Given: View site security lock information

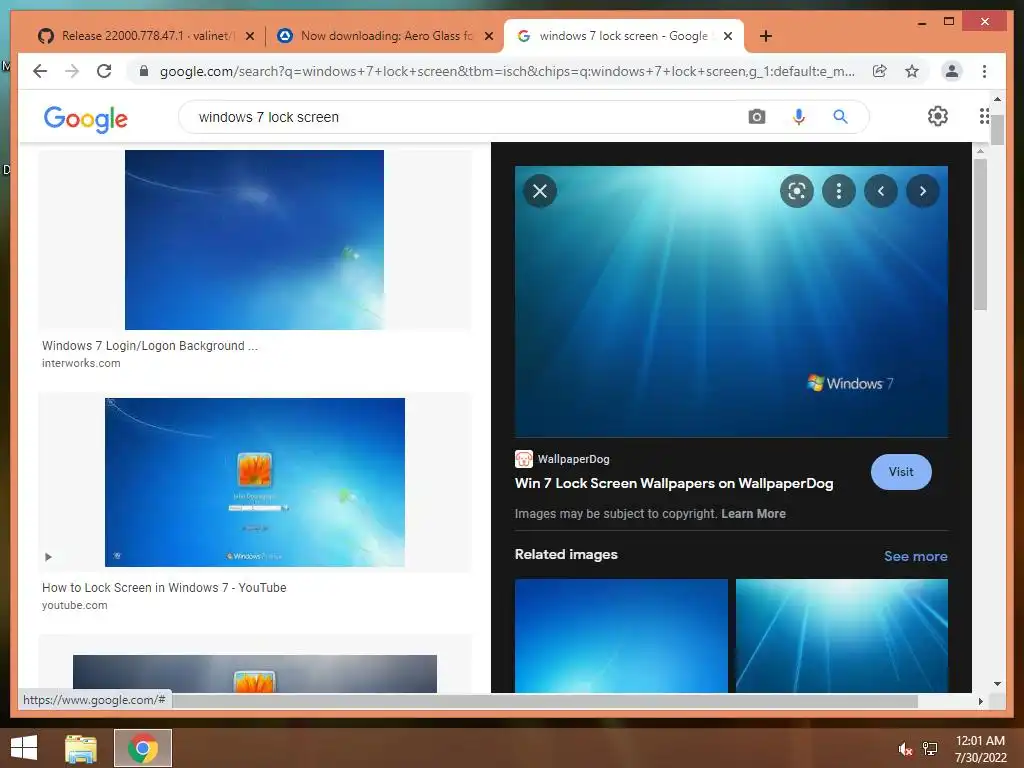Looking at the screenshot, I should coord(144,71).
